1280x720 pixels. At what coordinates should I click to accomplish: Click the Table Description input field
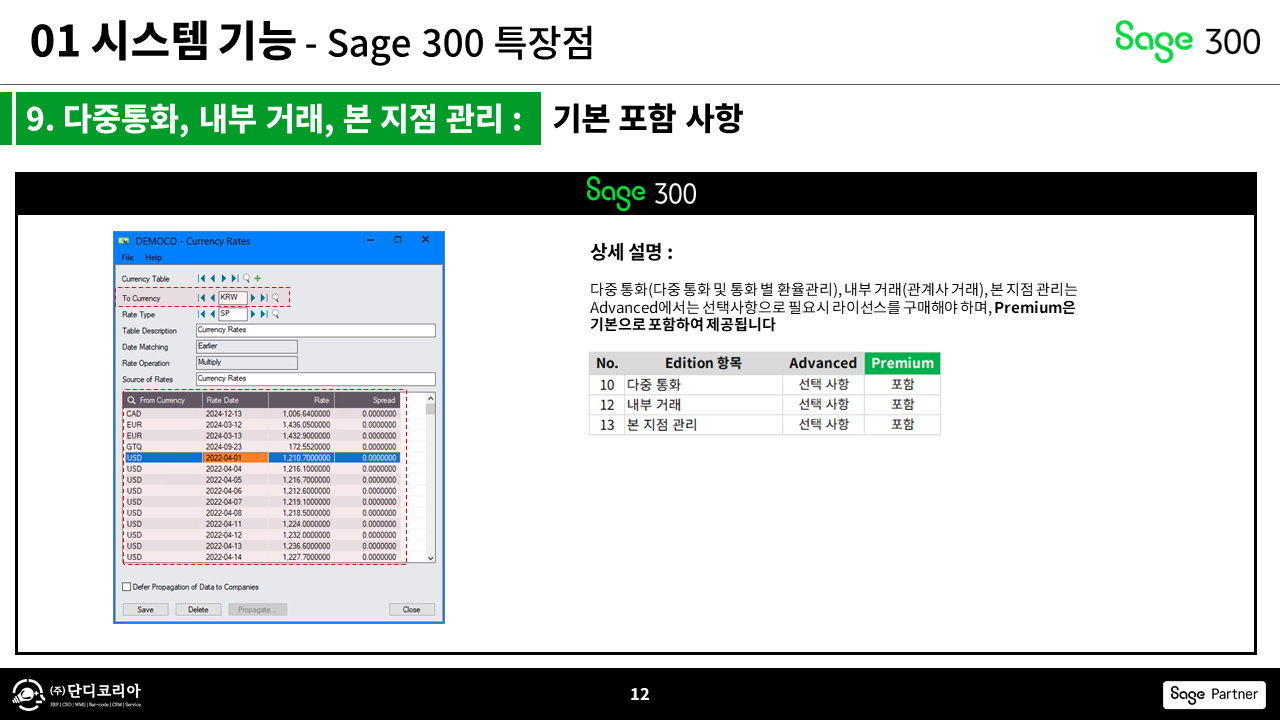click(316, 330)
